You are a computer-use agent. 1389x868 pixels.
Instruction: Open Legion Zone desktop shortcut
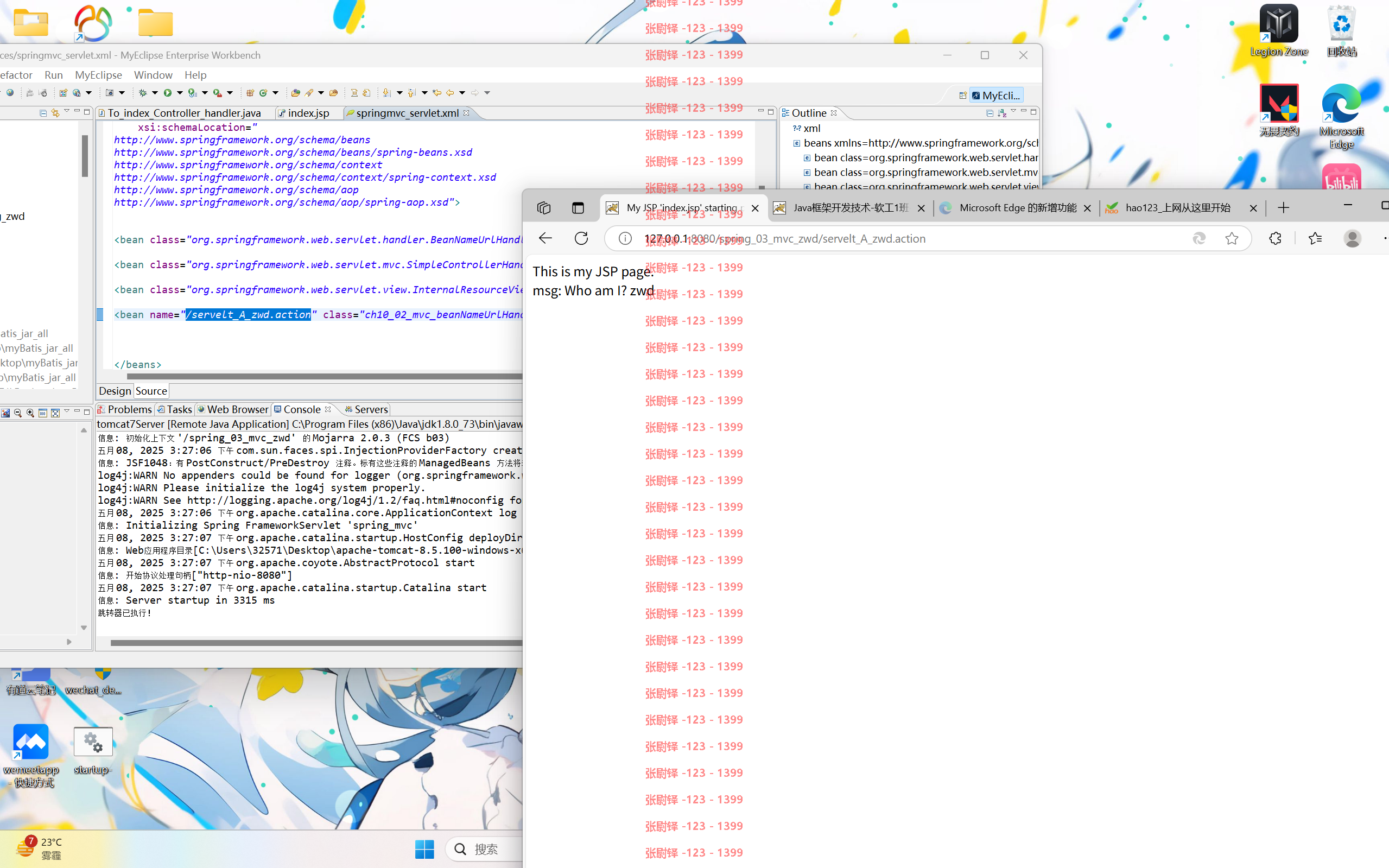1279,30
